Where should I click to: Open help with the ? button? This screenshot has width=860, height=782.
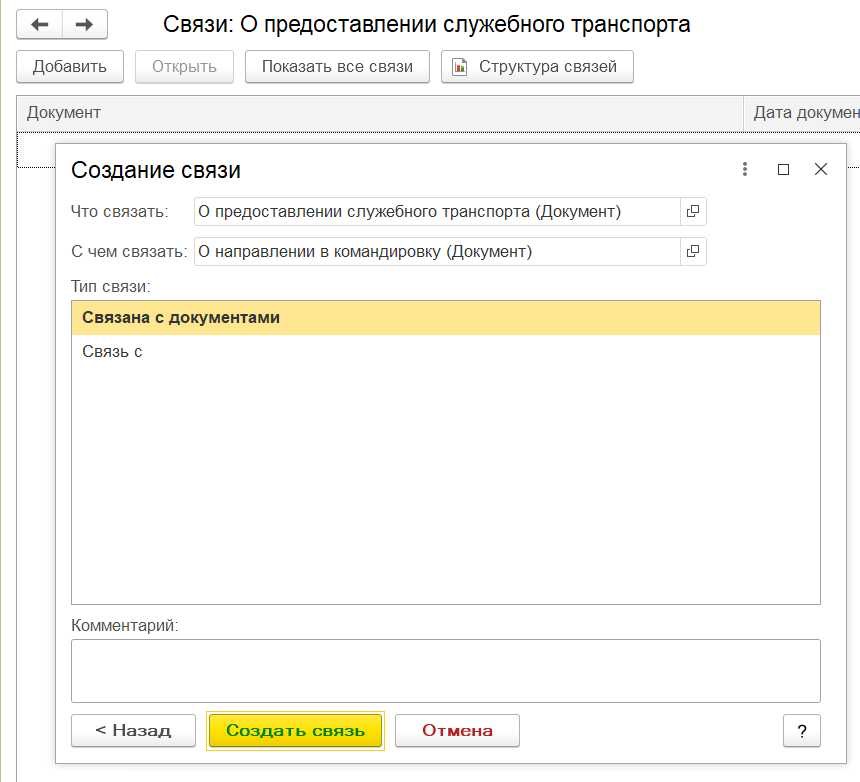tap(802, 730)
